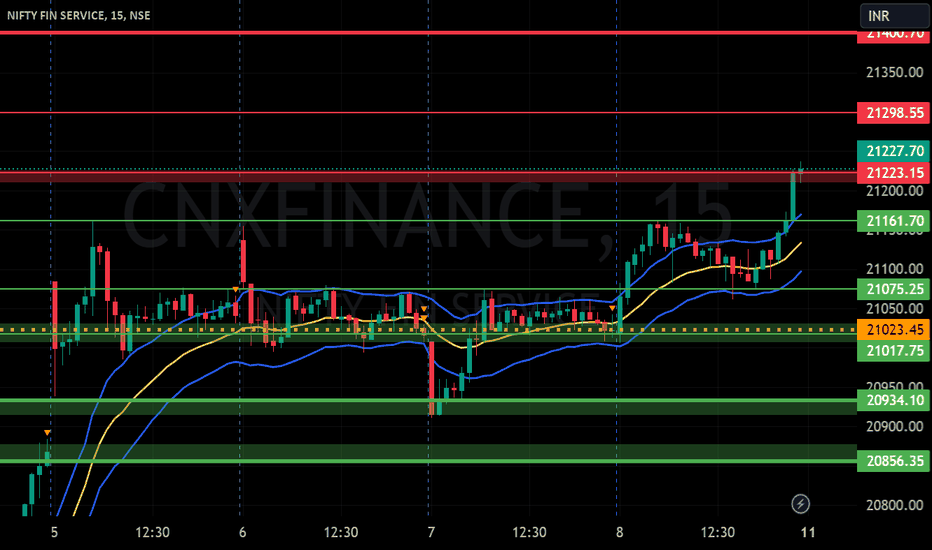932x550 pixels.
Task: Click date label 7 on time axis
Action: (431, 532)
